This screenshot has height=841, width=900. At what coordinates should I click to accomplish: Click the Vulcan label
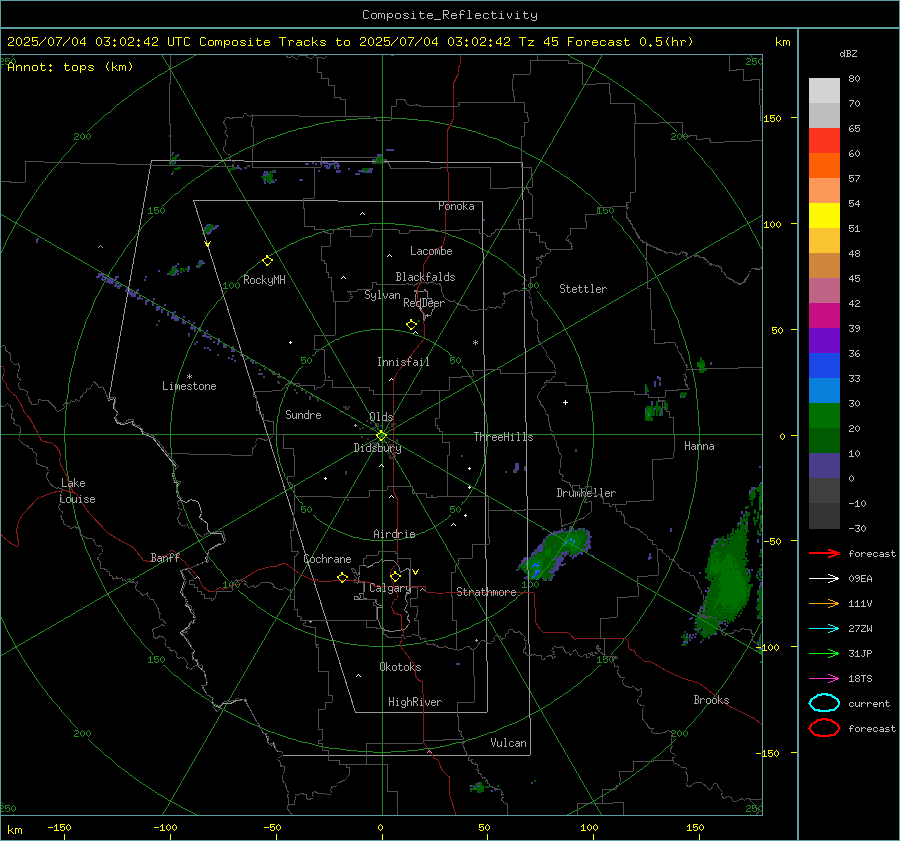point(509,743)
